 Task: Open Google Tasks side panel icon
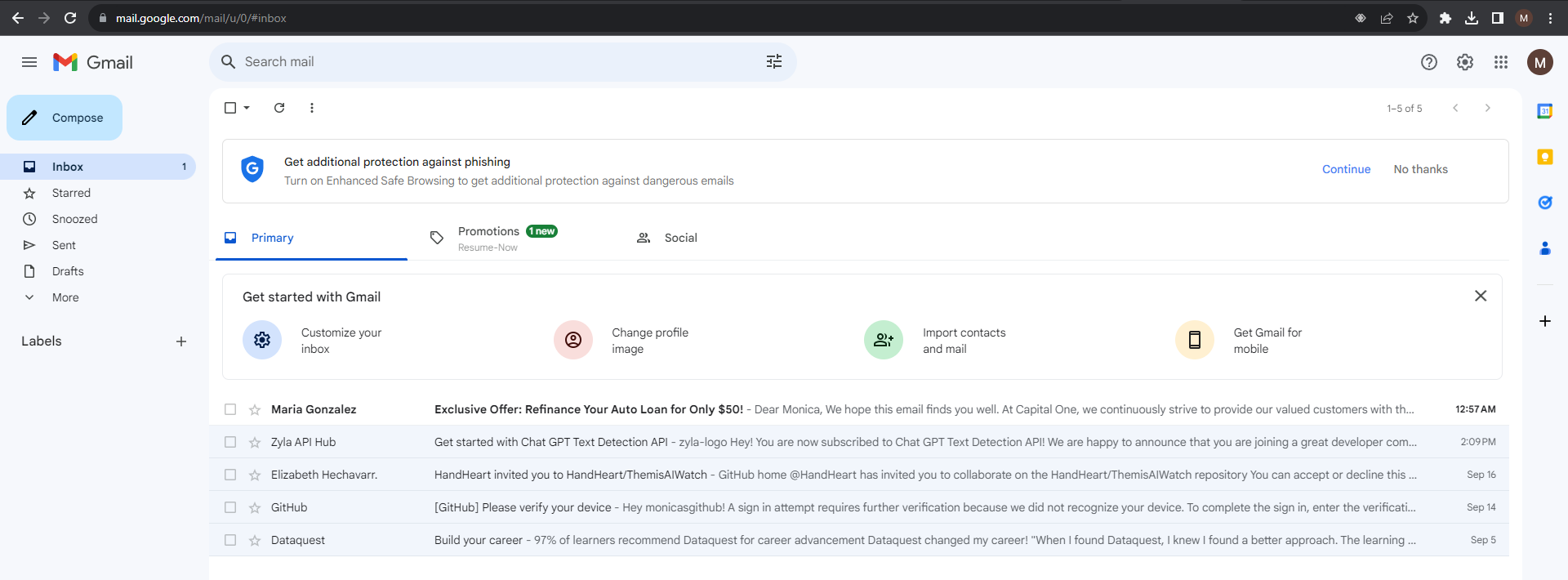(1545, 203)
